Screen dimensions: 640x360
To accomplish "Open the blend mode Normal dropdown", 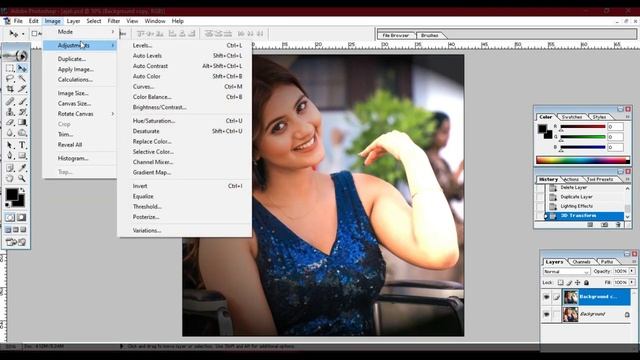I will tap(567, 271).
